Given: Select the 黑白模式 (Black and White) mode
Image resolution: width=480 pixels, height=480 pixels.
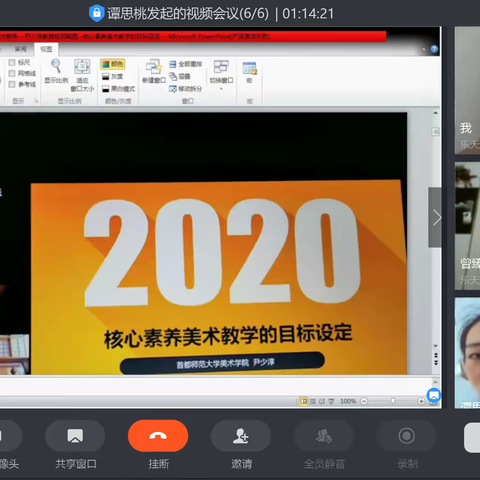Looking at the screenshot, I should tap(118, 89).
